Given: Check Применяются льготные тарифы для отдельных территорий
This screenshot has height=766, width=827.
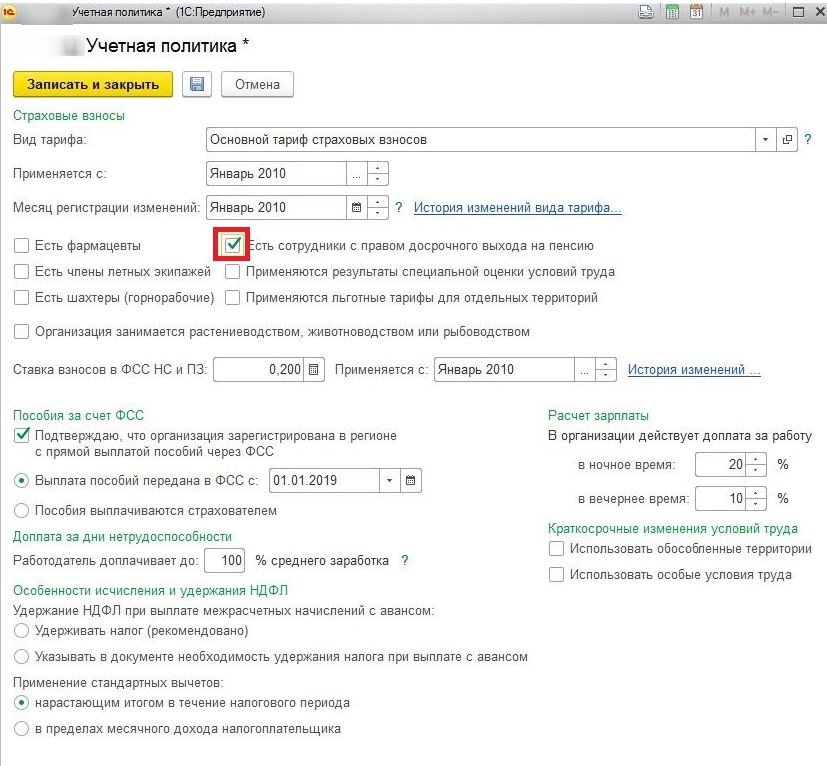Looking at the screenshot, I should [x=233, y=298].
